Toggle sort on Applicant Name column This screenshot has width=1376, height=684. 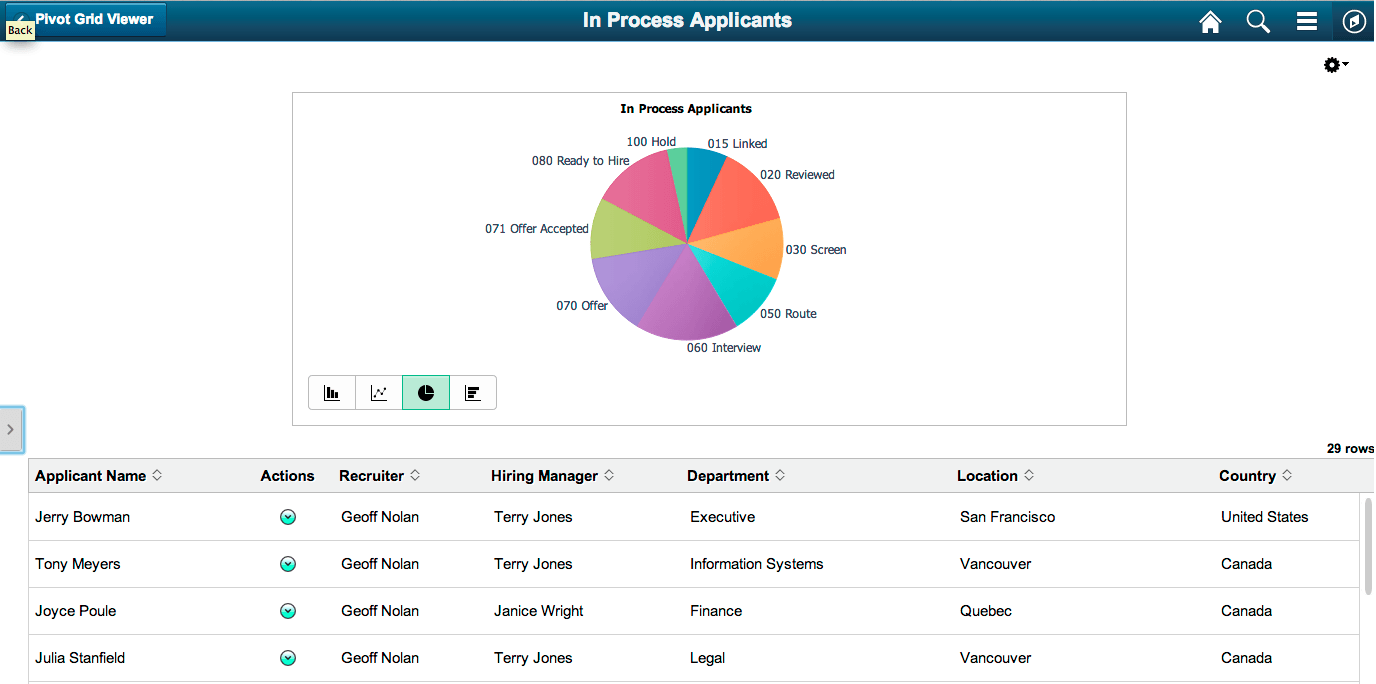pos(157,475)
